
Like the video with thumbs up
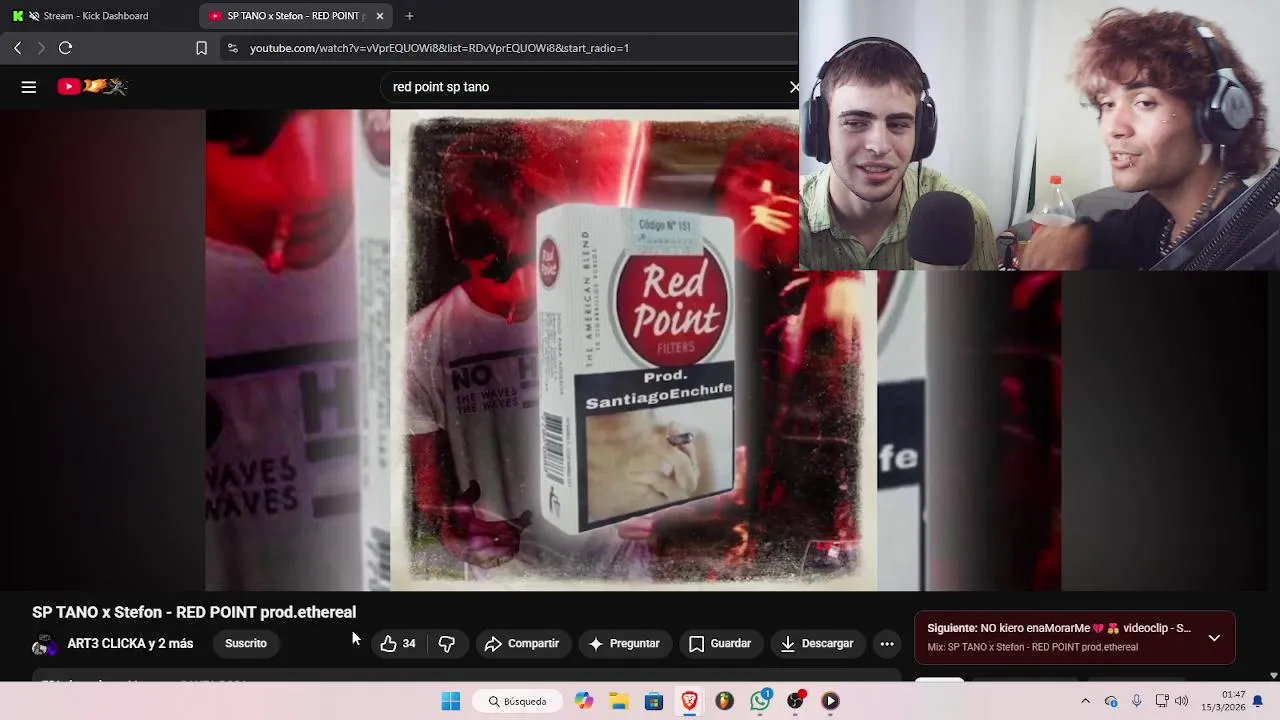[x=398, y=644]
